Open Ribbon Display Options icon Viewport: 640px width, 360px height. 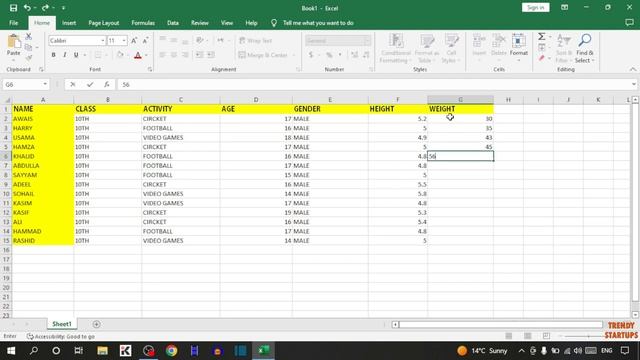[x=564, y=7]
